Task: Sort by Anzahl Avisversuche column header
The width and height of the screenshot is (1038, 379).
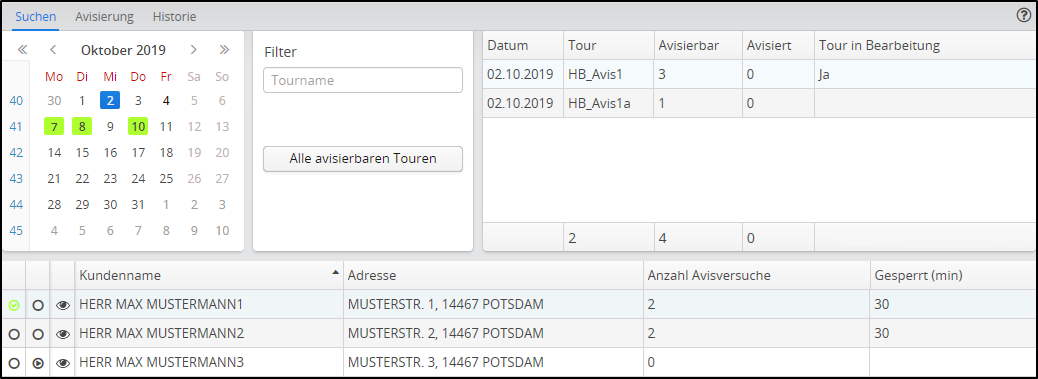Action: pyautogui.click(x=756, y=276)
